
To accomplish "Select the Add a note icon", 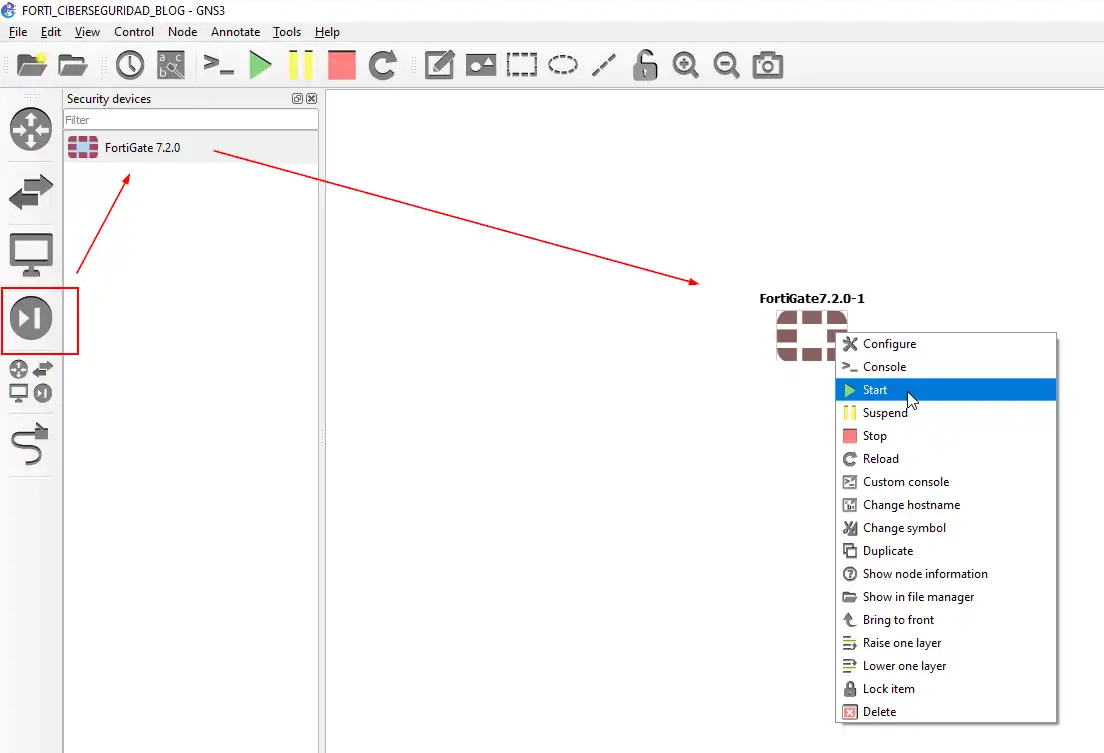I will 439,65.
